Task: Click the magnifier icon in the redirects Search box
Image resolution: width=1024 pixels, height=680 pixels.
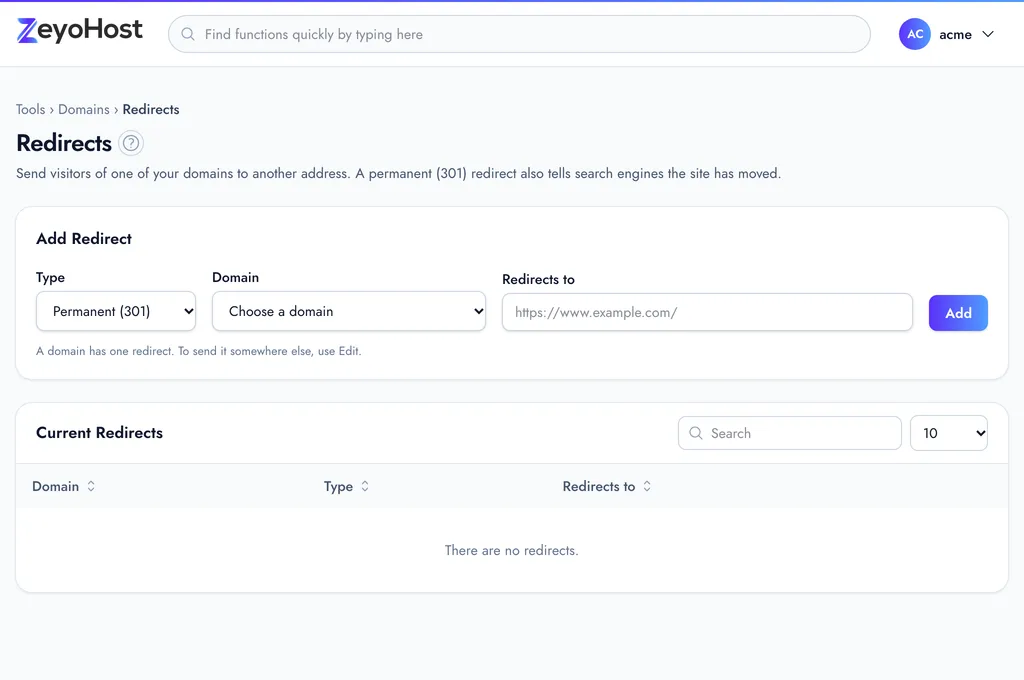Action: [696, 433]
